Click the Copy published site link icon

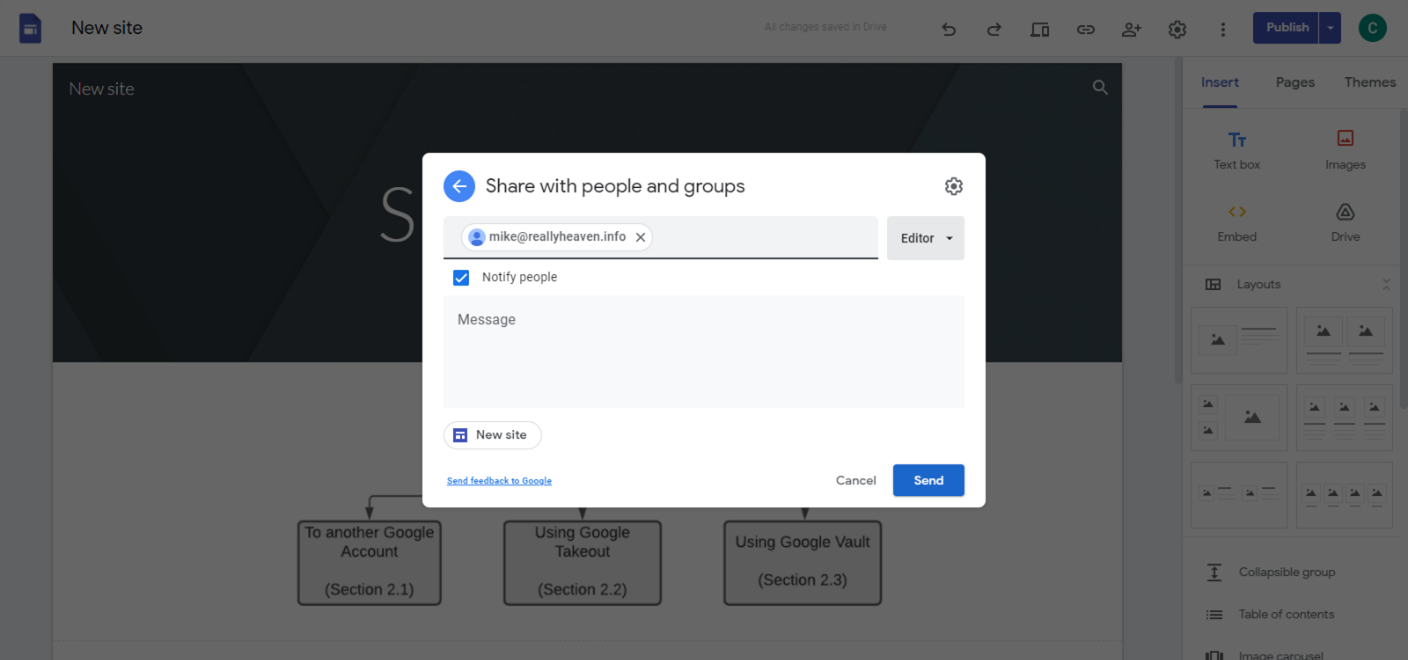(1085, 29)
